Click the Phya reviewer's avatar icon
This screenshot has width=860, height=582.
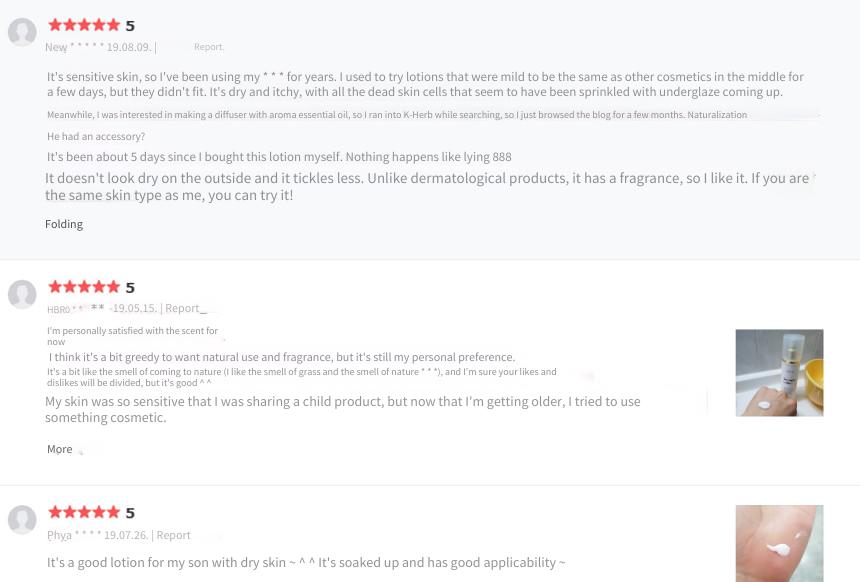[22, 519]
